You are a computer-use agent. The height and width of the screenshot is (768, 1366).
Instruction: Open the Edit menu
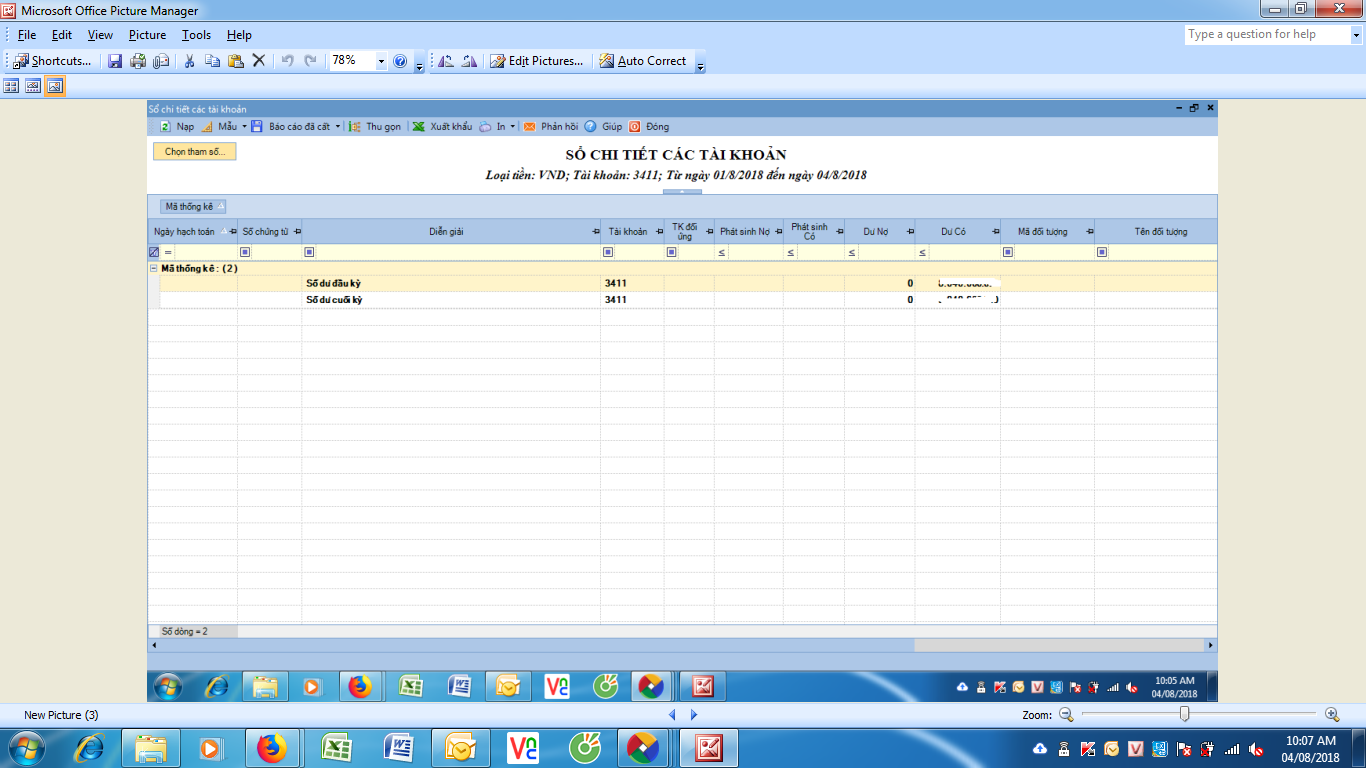click(62, 35)
